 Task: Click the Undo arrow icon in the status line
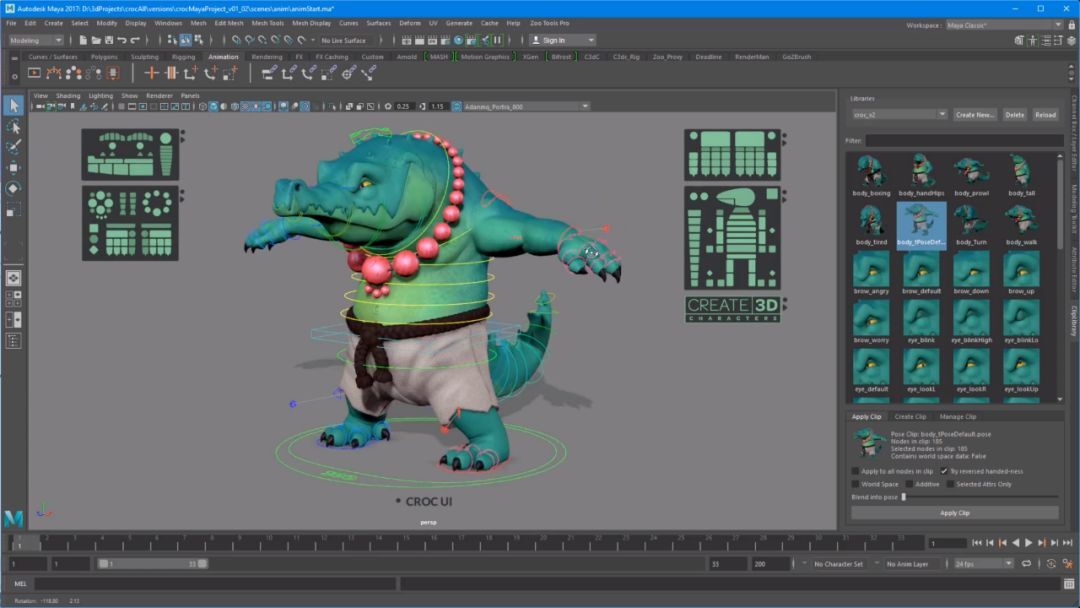pos(121,40)
